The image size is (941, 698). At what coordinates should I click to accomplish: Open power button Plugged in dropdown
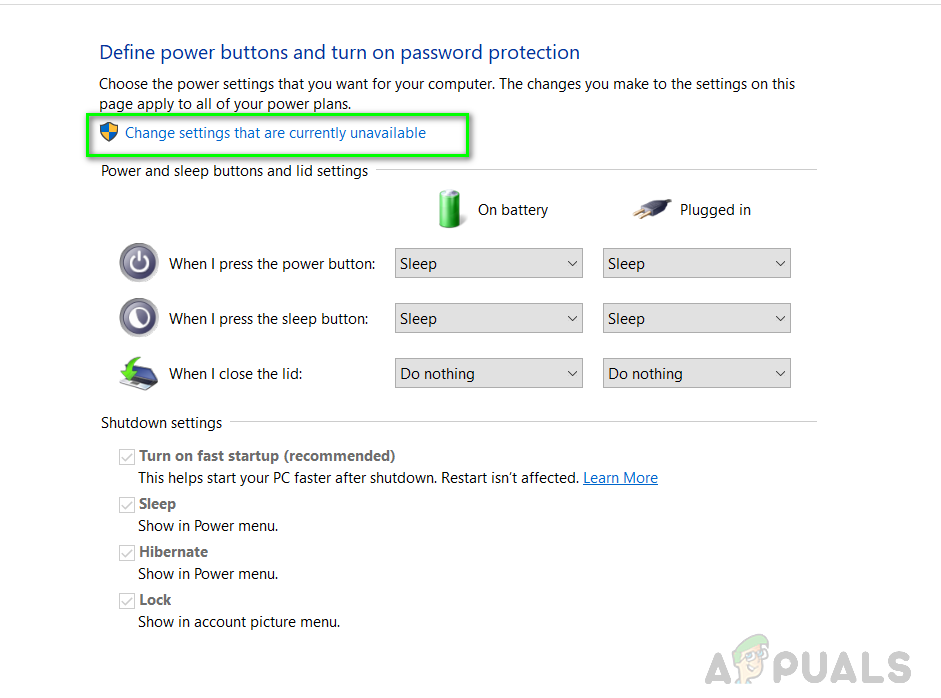click(x=697, y=264)
